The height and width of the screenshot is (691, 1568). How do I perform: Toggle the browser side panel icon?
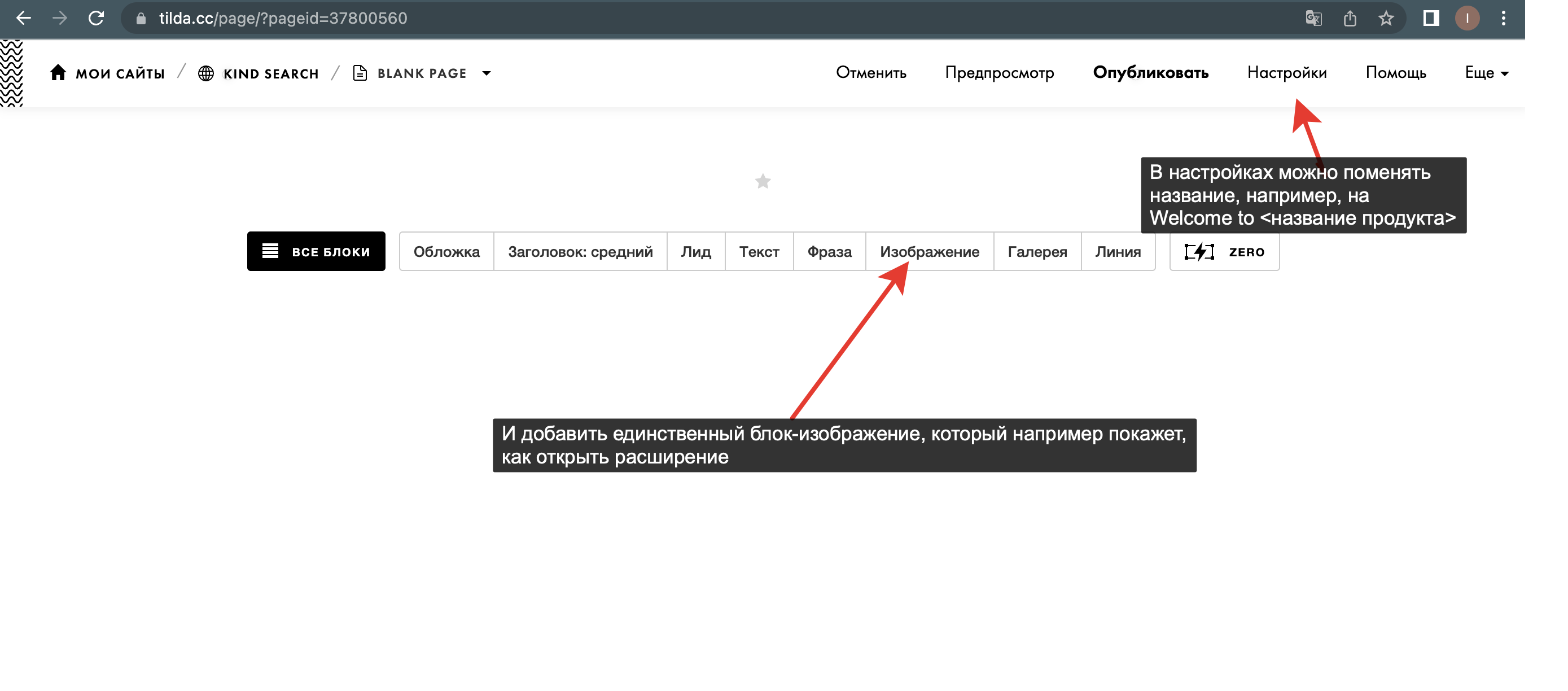(x=1430, y=18)
